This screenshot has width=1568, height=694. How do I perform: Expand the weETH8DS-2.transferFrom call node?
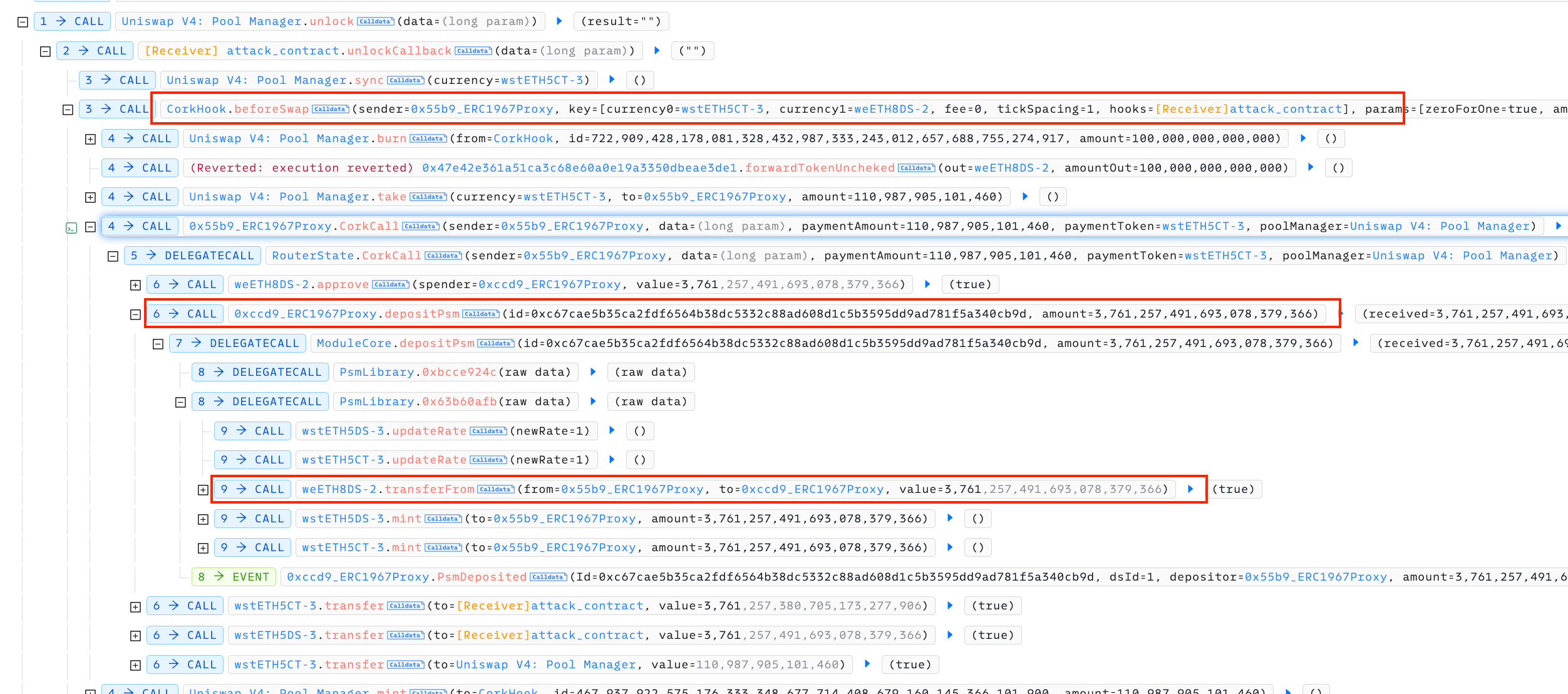click(203, 490)
